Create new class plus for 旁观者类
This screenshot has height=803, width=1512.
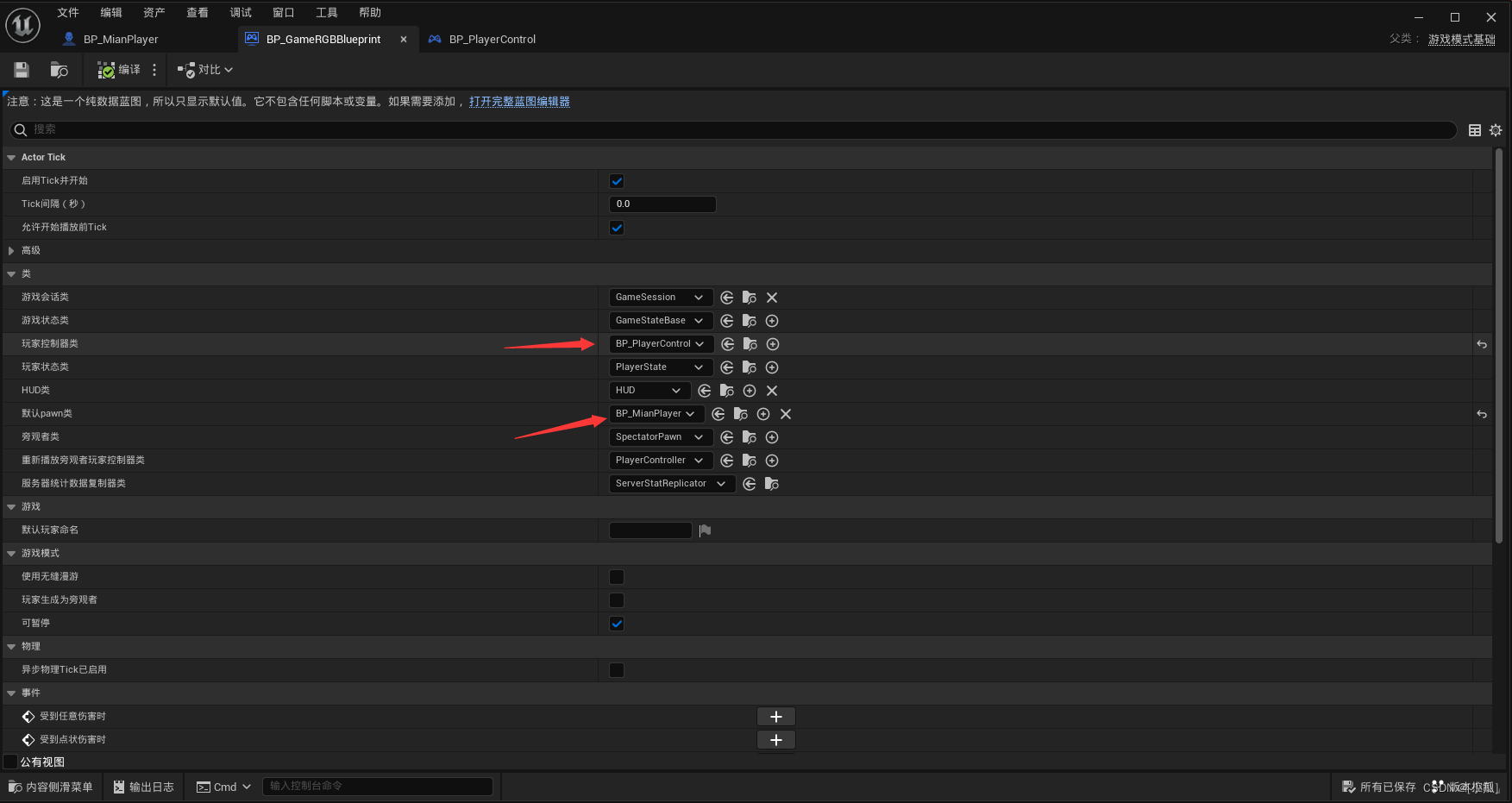pos(772,437)
